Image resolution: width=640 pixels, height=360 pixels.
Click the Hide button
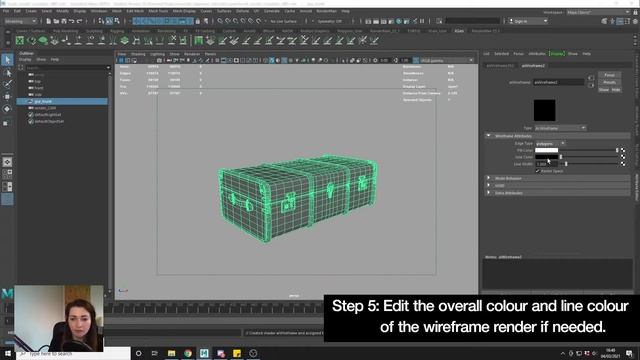click(616, 89)
